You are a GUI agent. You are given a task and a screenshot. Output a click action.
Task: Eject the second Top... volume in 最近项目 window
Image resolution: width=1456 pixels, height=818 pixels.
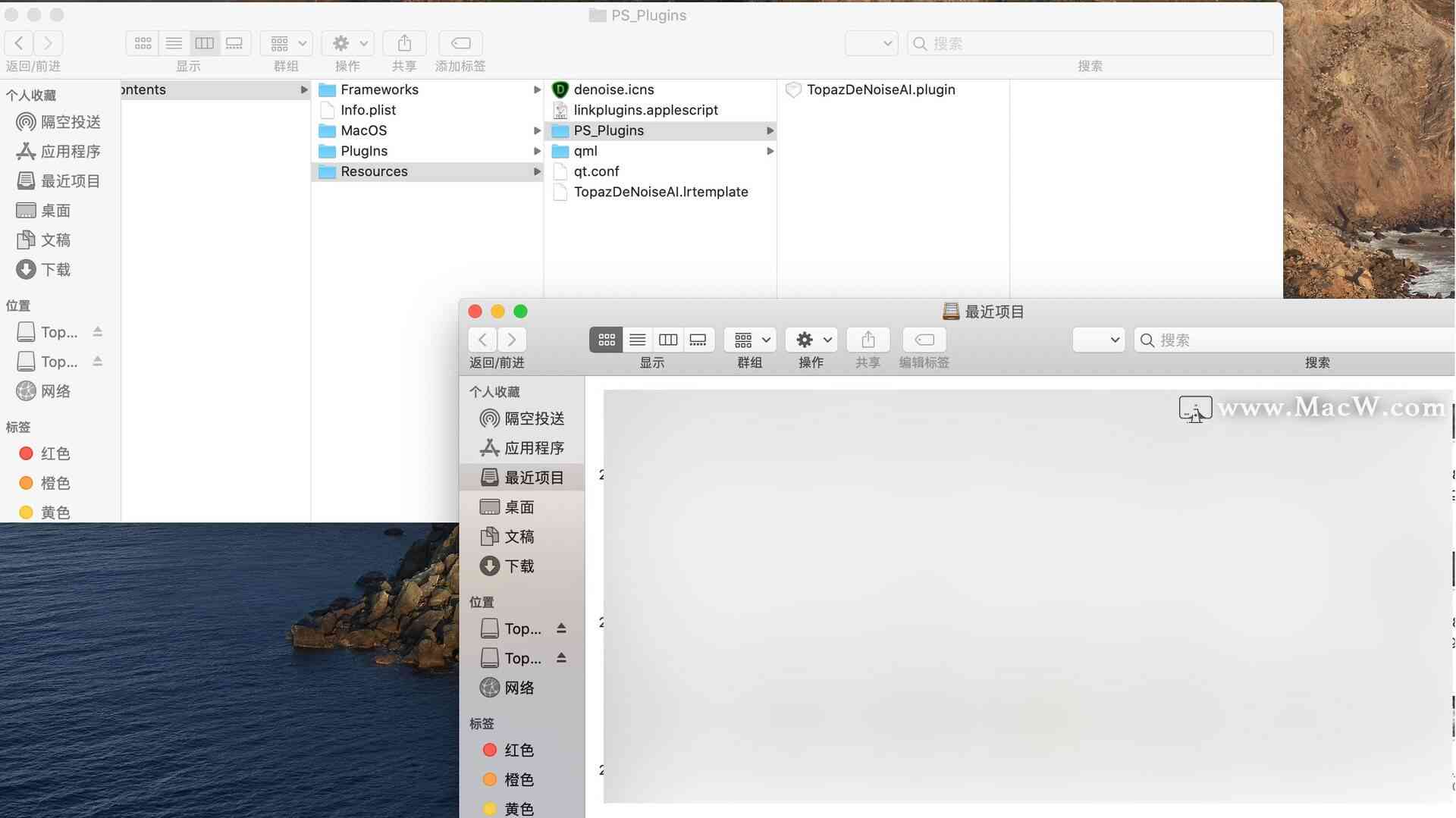[x=561, y=657]
